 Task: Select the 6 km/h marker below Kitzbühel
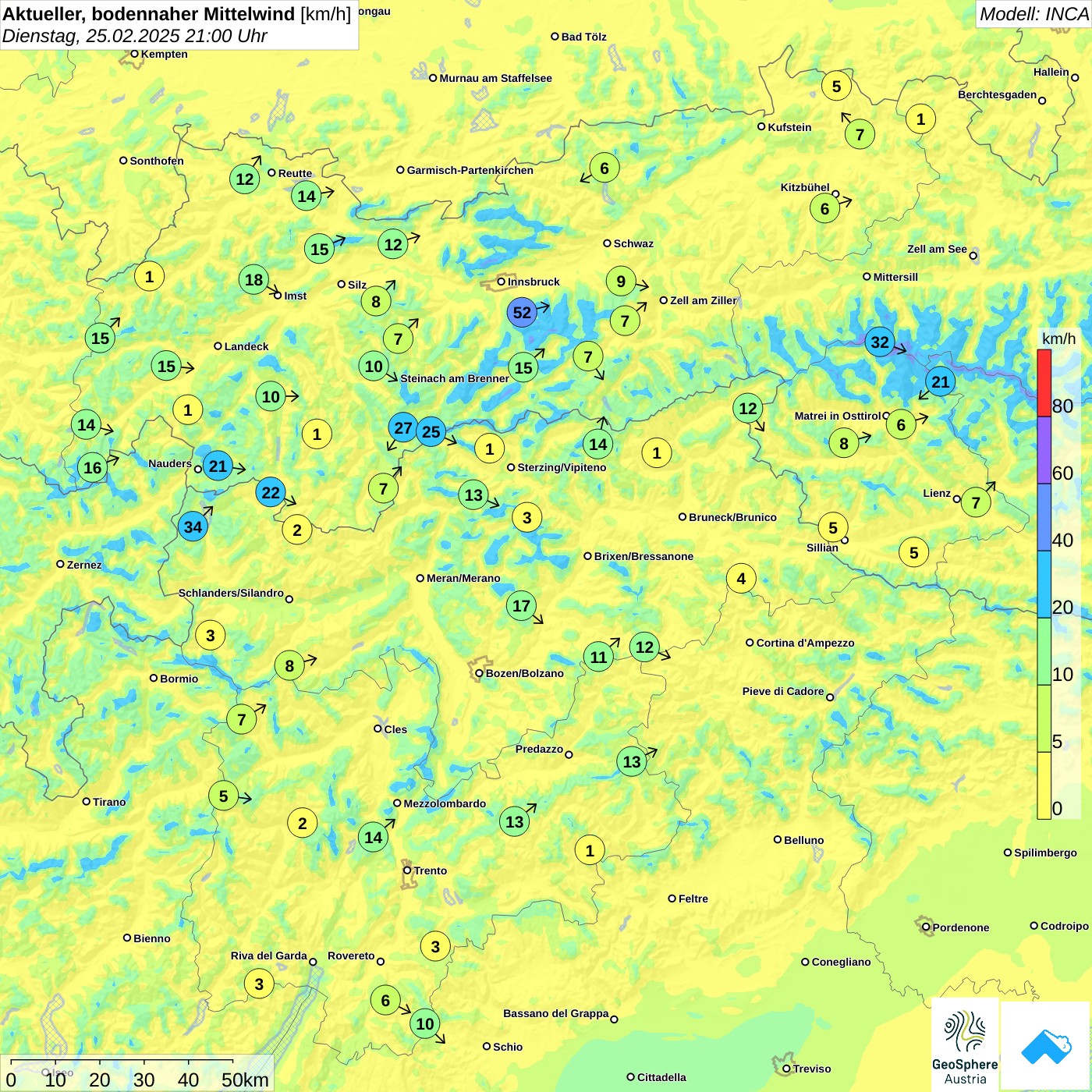click(x=824, y=208)
